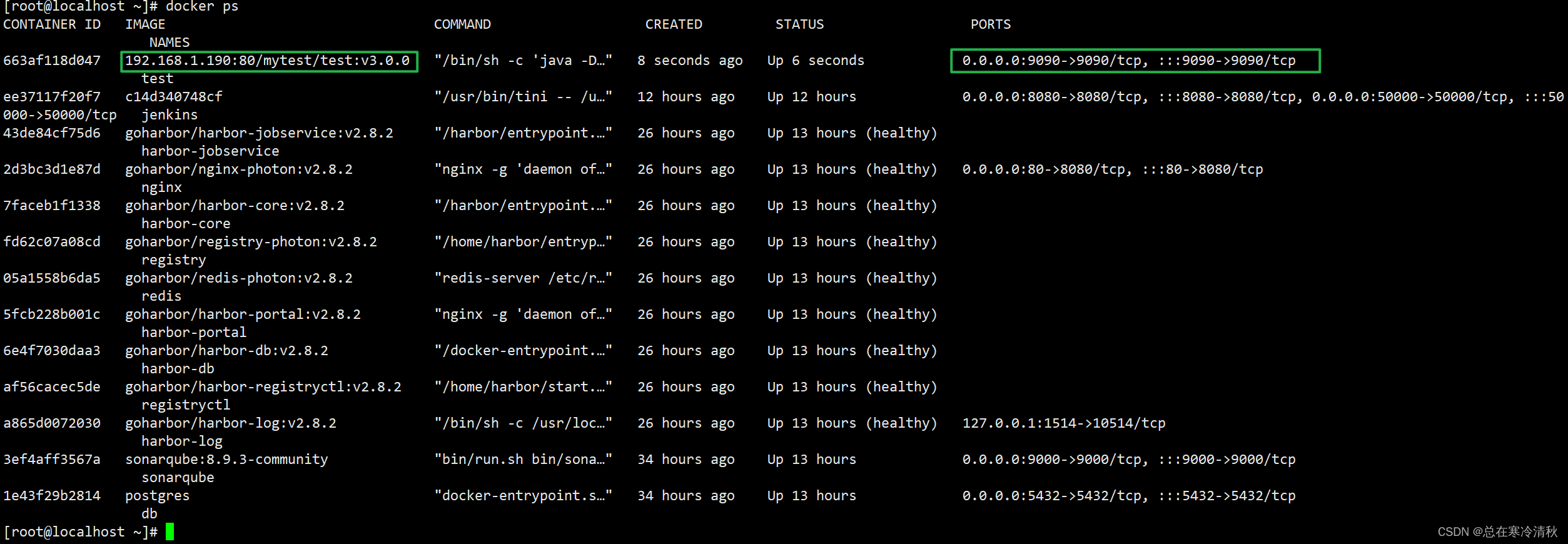The image size is (1568, 544).
Task: Click the docker ps command text
Action: click(202, 7)
